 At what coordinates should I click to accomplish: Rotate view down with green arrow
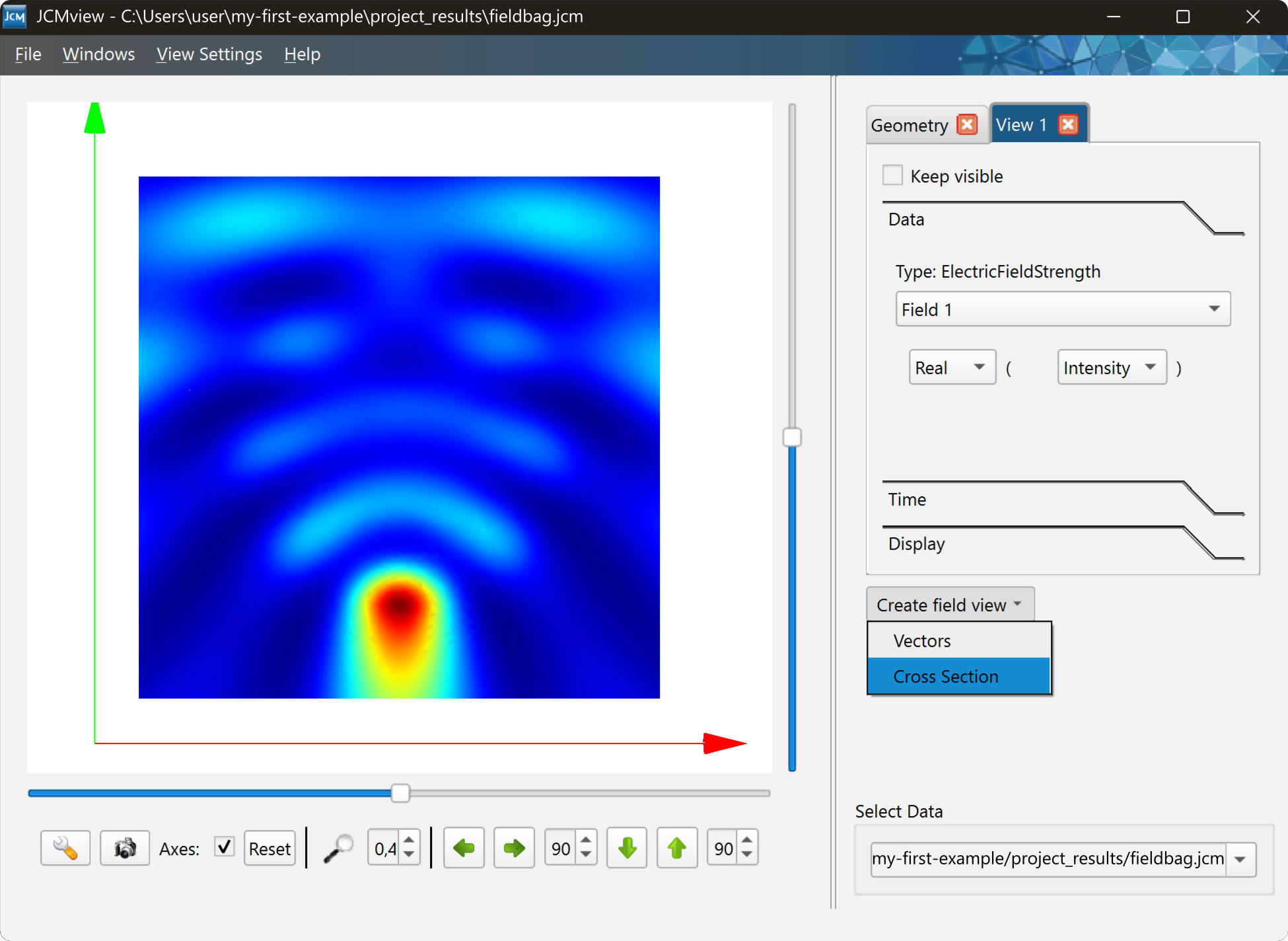point(627,848)
